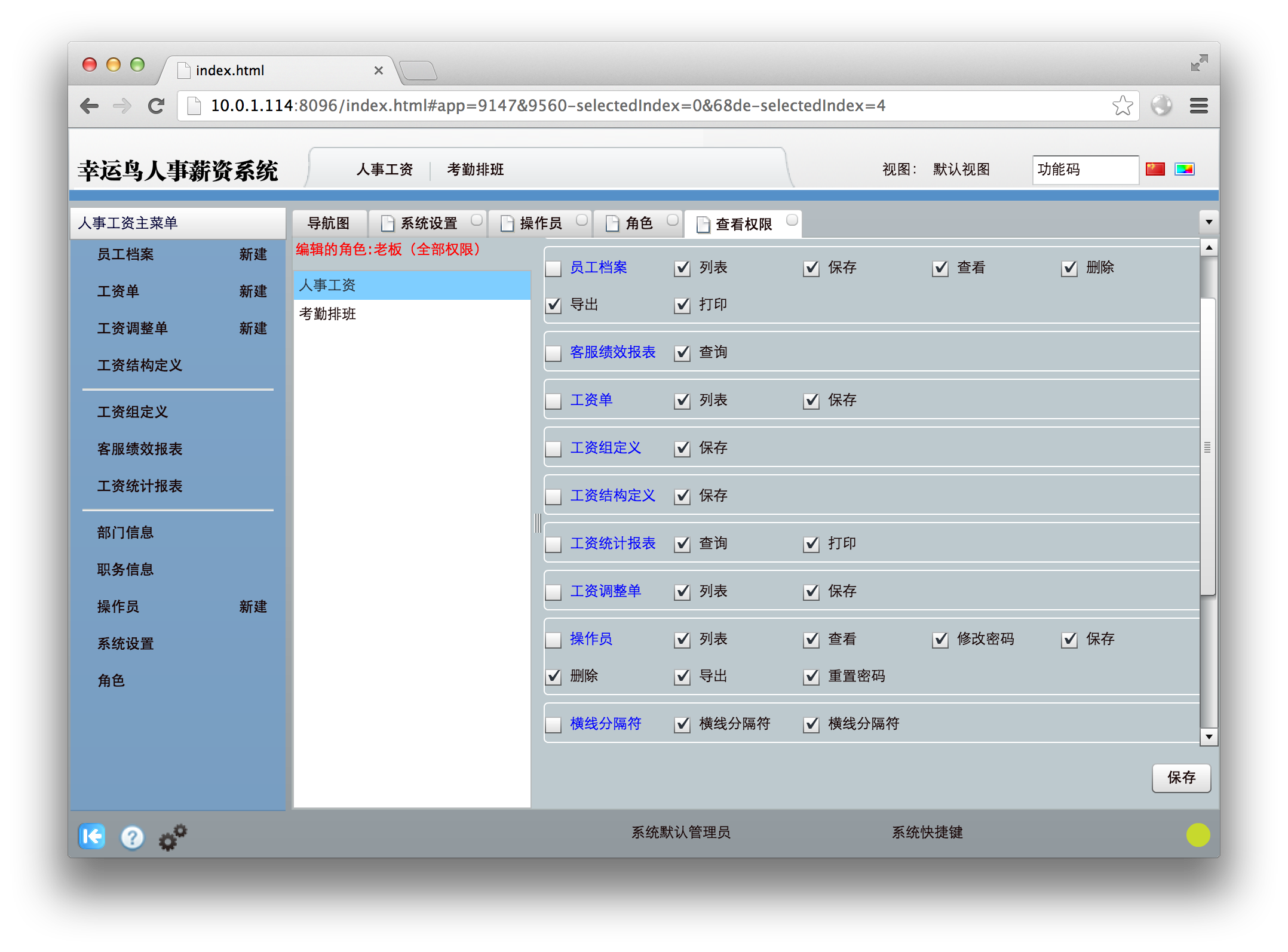Uncheck 操作员 修改密码 checkbox
1288x952 pixels.
[940, 640]
